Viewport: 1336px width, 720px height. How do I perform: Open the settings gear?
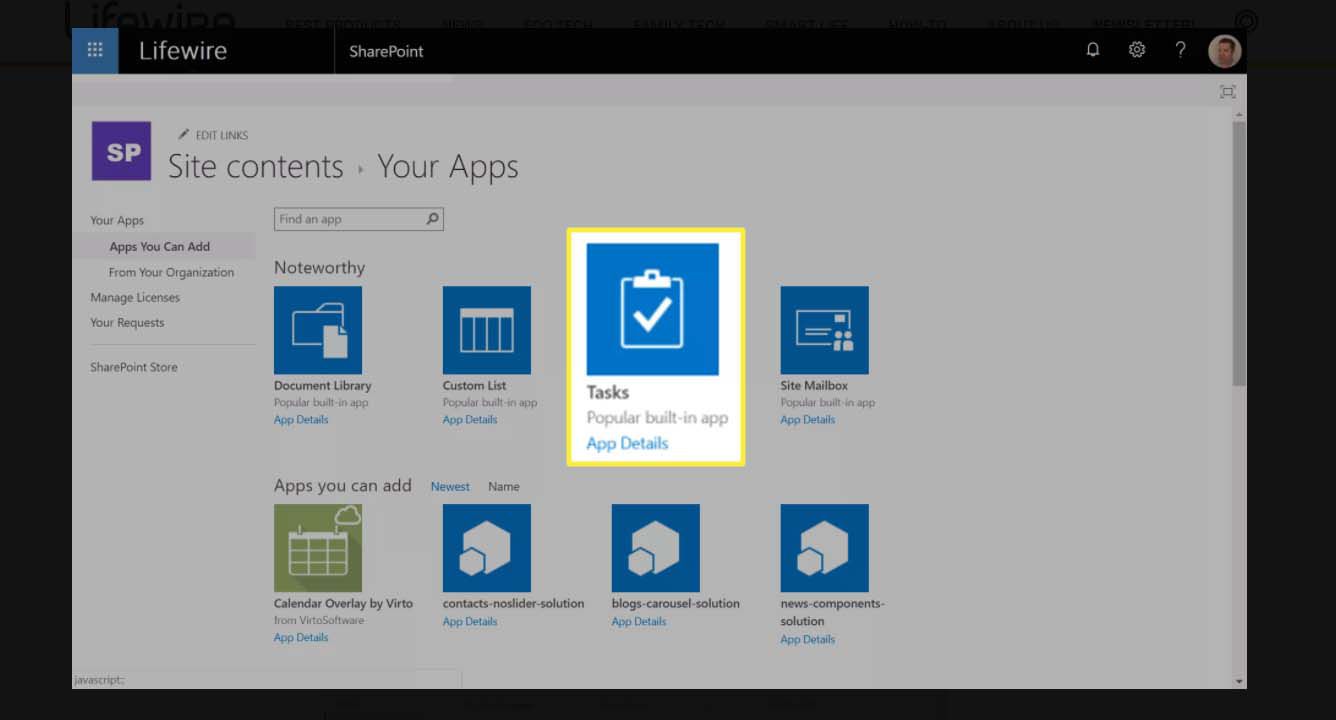(x=1137, y=50)
